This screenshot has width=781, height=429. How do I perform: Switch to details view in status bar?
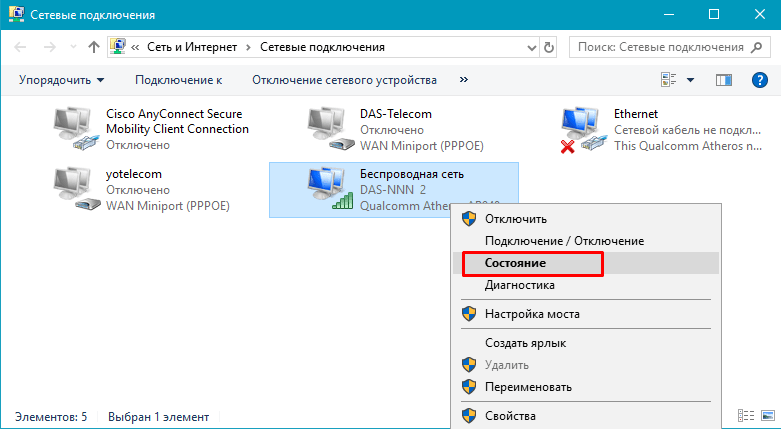745,416
